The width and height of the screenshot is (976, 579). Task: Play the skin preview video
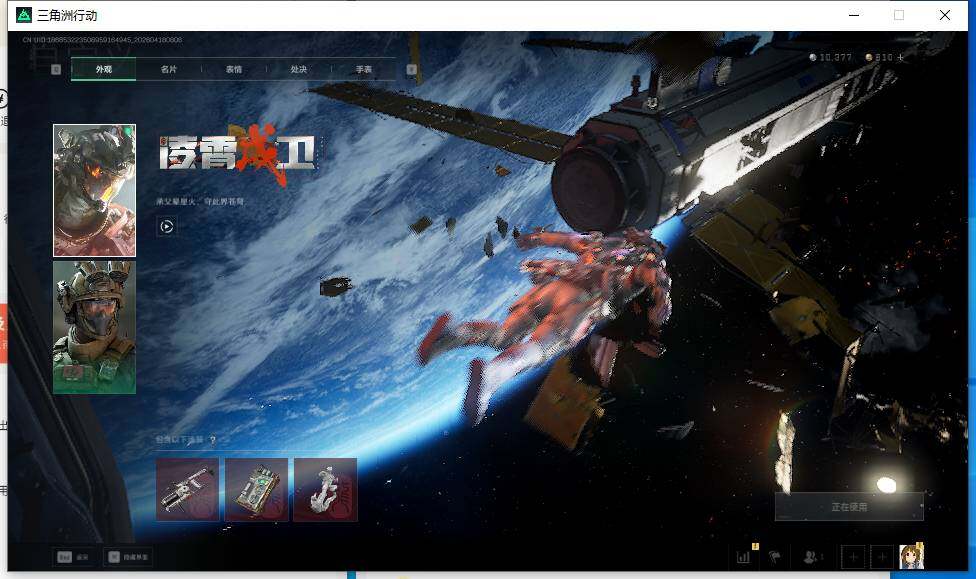point(166,226)
